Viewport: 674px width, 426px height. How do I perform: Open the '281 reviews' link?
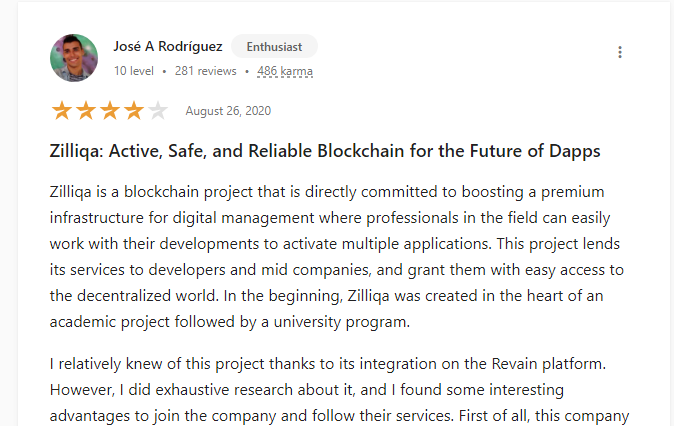click(205, 71)
